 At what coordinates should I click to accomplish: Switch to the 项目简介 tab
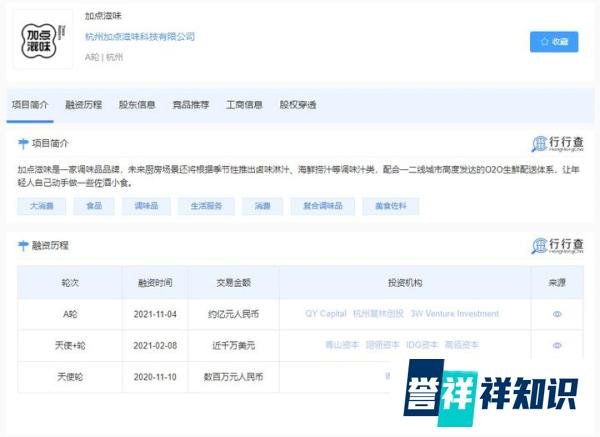click(30, 105)
